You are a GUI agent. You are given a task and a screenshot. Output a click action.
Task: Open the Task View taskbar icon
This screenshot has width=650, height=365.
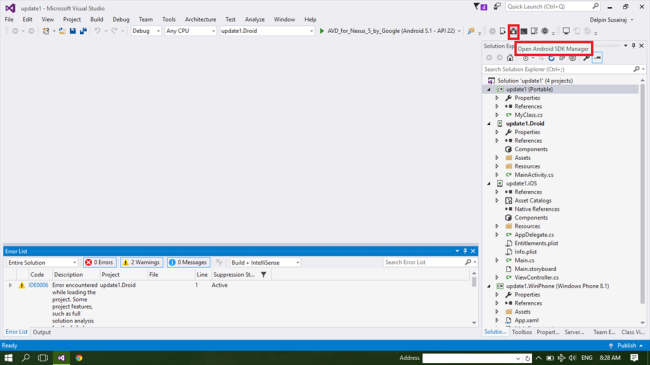pyautogui.click(x=43, y=358)
